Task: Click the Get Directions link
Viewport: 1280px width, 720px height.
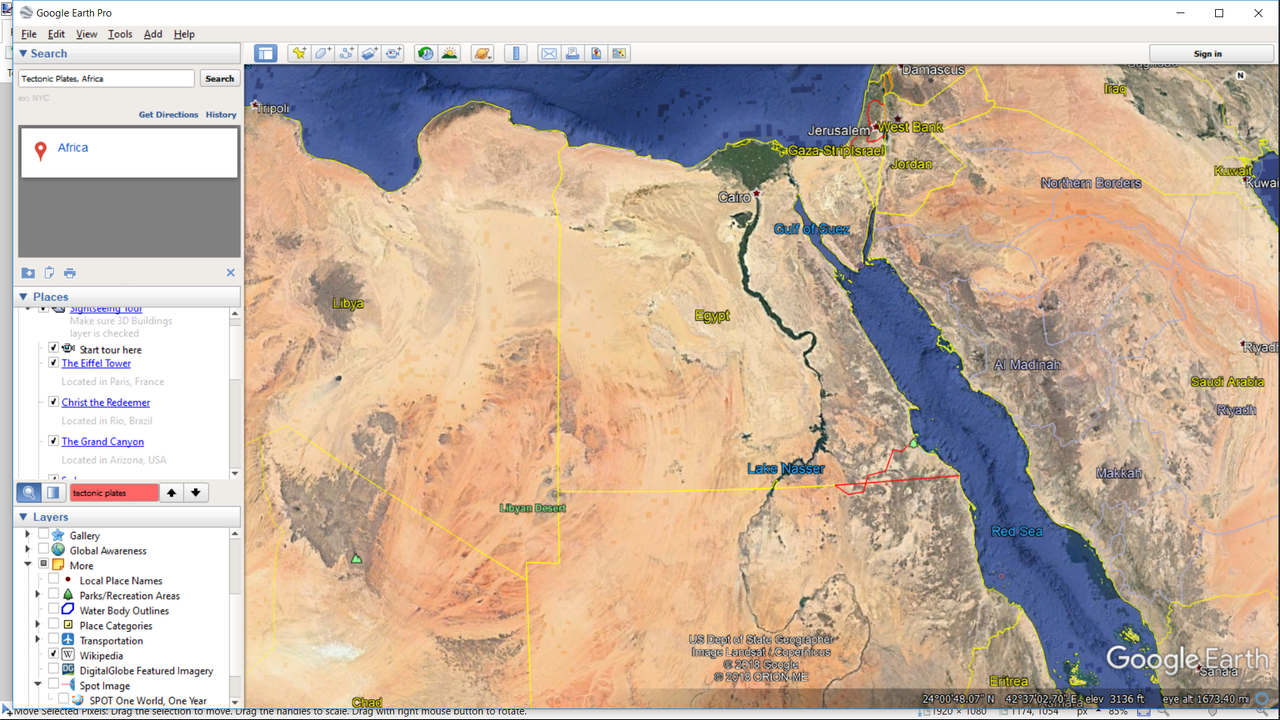Action: coord(168,115)
